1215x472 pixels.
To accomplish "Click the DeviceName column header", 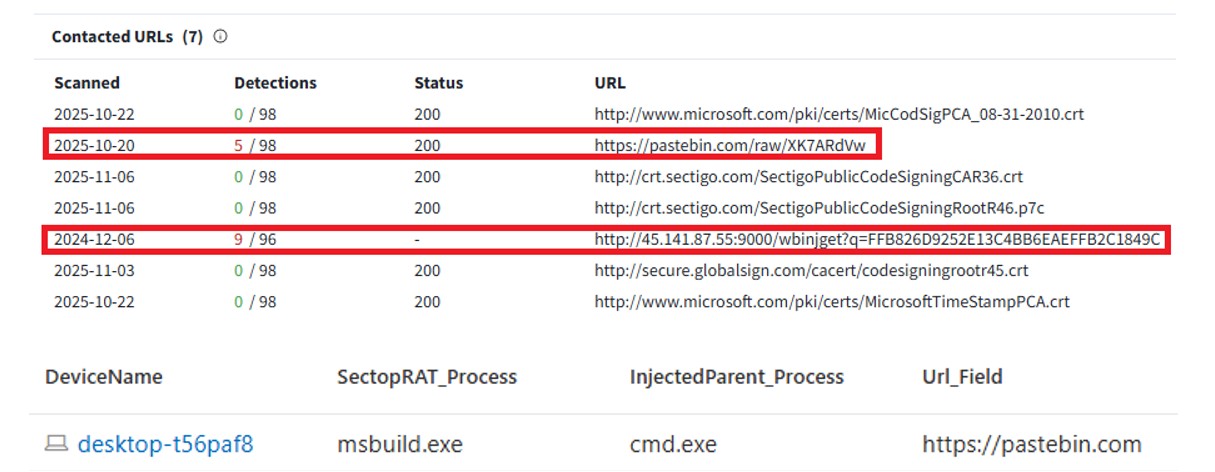I will [x=104, y=377].
